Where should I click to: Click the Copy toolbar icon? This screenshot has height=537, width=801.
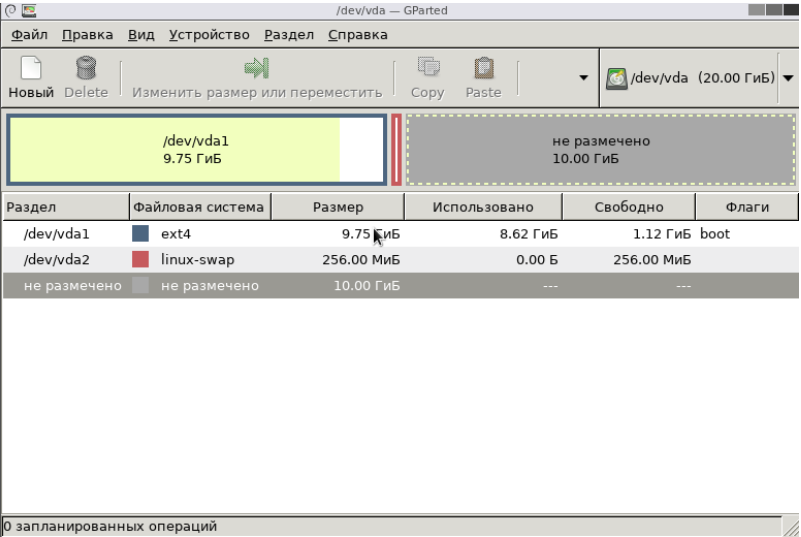point(428,67)
